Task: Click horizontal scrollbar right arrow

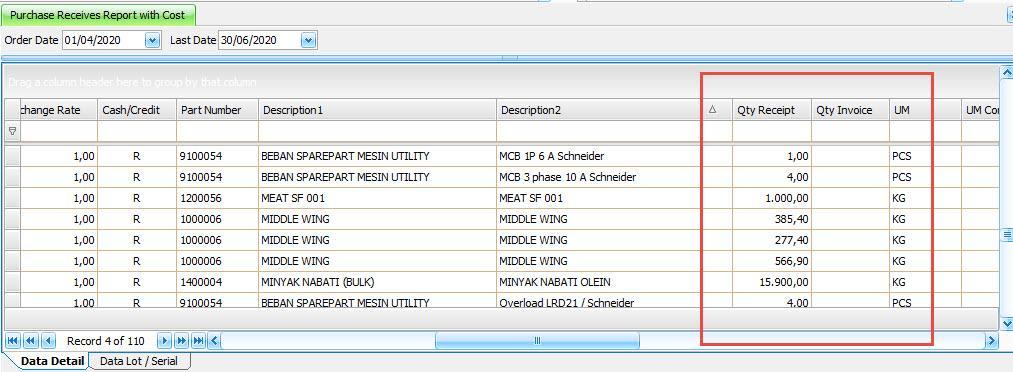Action: point(992,340)
